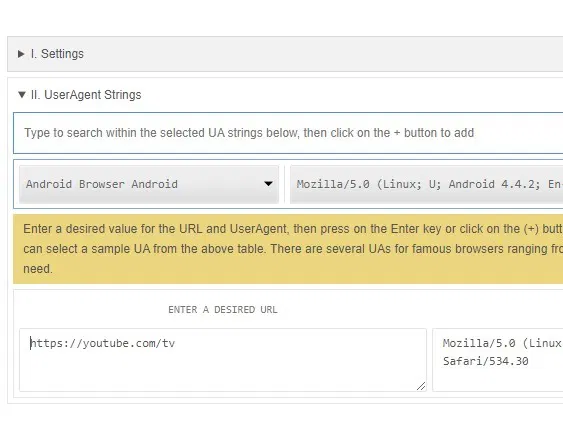Viewport: 563px width, 423px height.
Task: Click the Safari/534.30 UserAgent text area
Action: click(498, 360)
